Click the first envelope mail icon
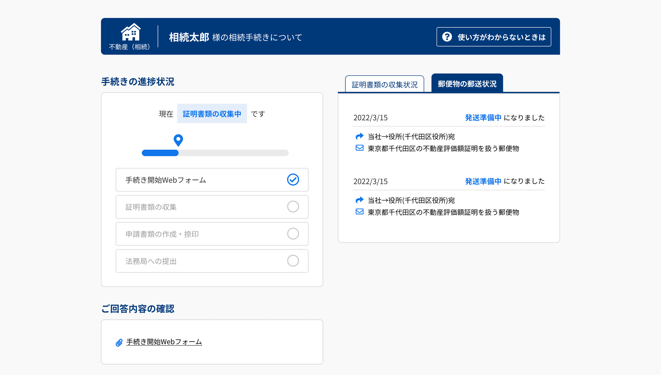 pyautogui.click(x=359, y=148)
